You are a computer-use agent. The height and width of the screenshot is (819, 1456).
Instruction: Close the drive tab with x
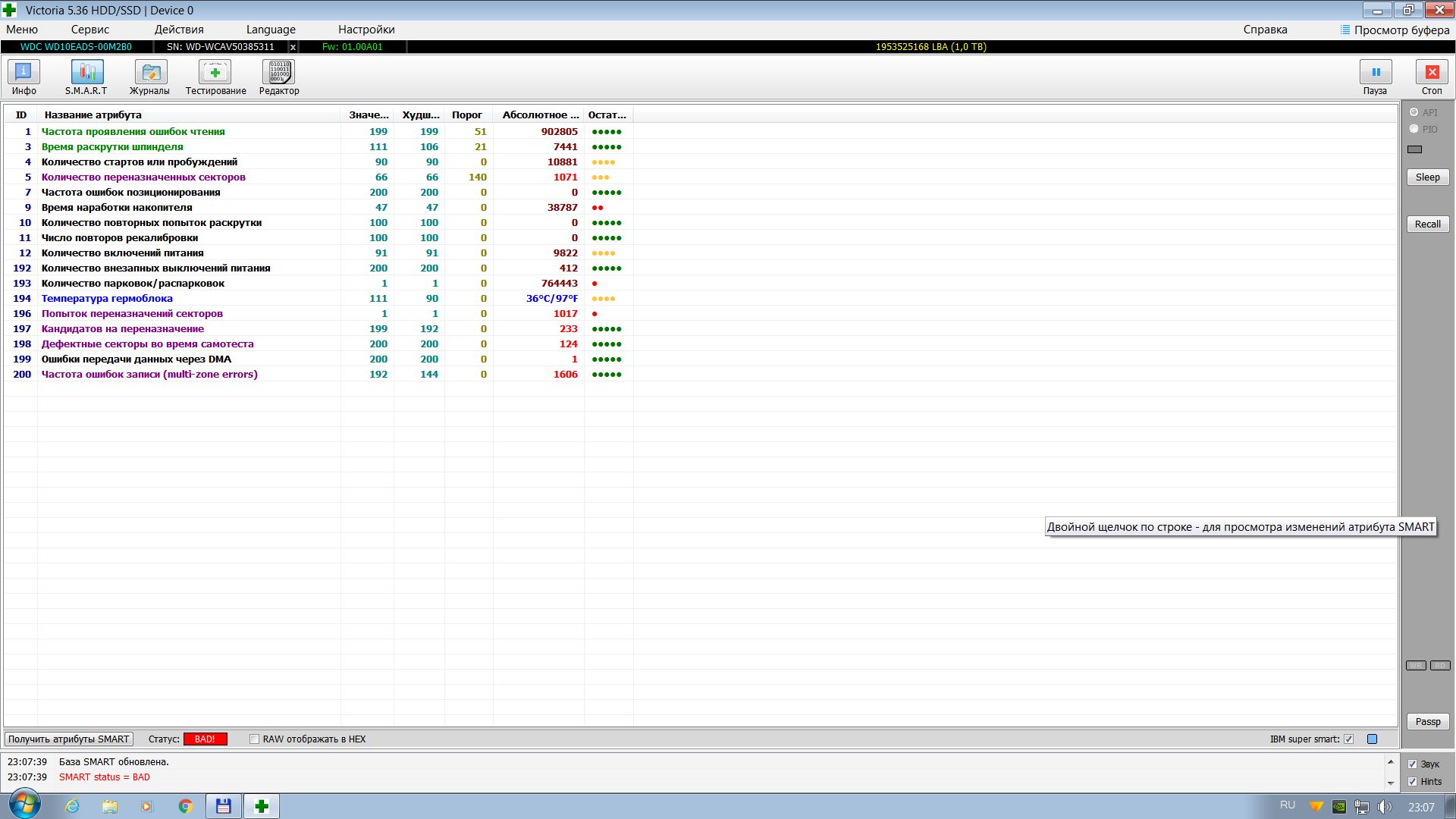pos(293,47)
